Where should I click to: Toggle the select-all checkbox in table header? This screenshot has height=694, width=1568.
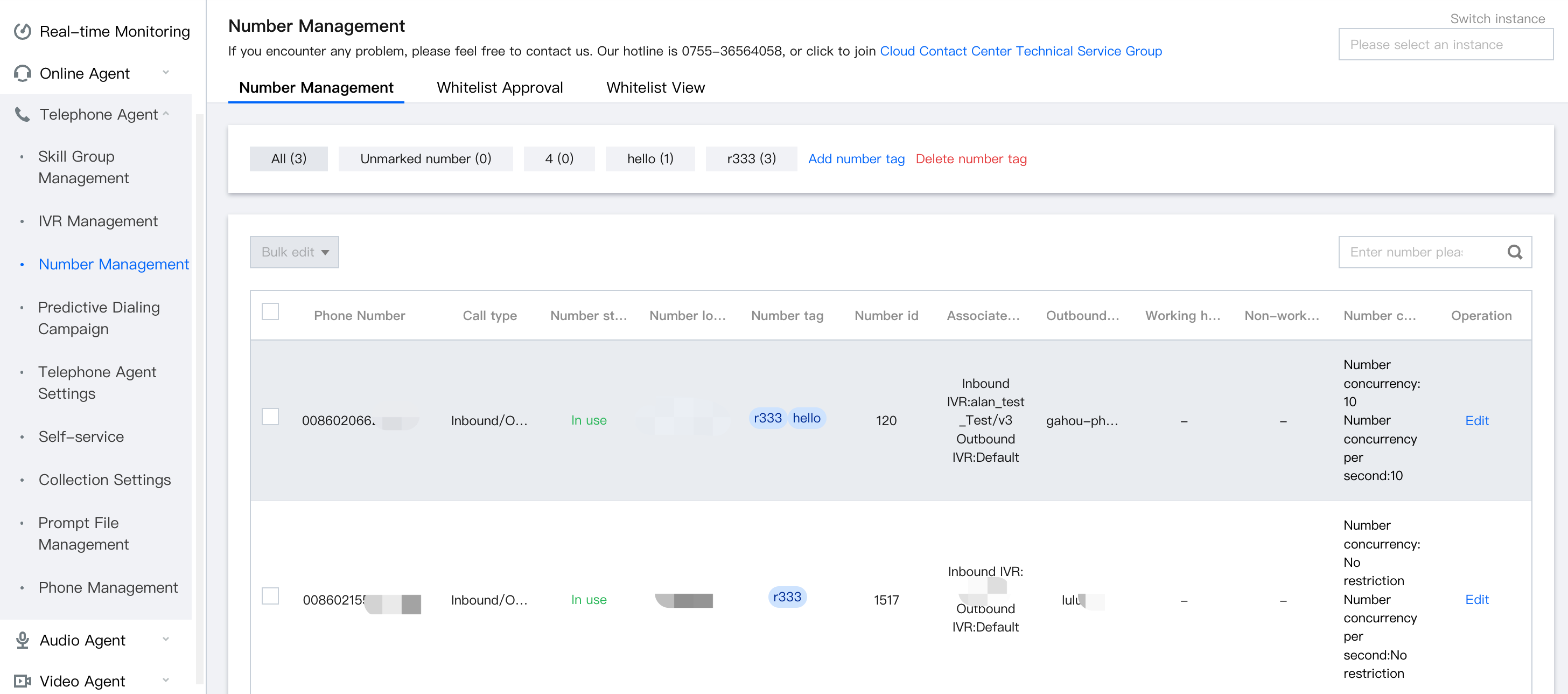[270, 312]
